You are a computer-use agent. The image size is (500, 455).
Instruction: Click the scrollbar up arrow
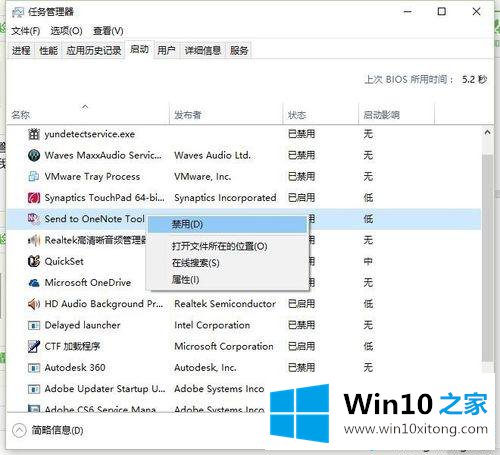[x=487, y=133]
